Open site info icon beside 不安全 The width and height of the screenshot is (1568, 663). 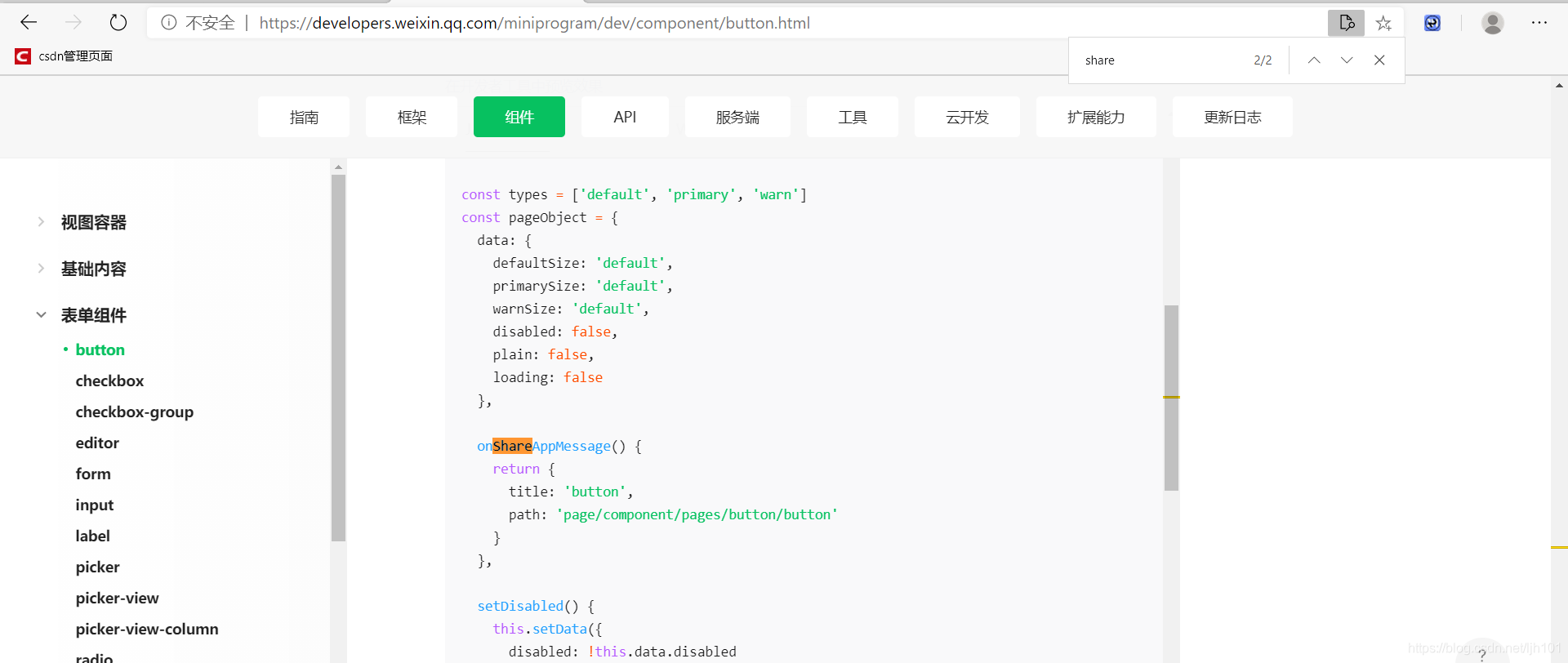(x=168, y=23)
